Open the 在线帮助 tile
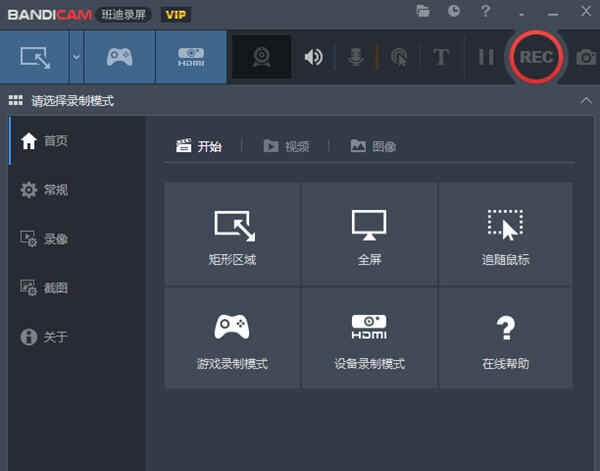Viewport: 600px width, 471px height. (x=505, y=337)
